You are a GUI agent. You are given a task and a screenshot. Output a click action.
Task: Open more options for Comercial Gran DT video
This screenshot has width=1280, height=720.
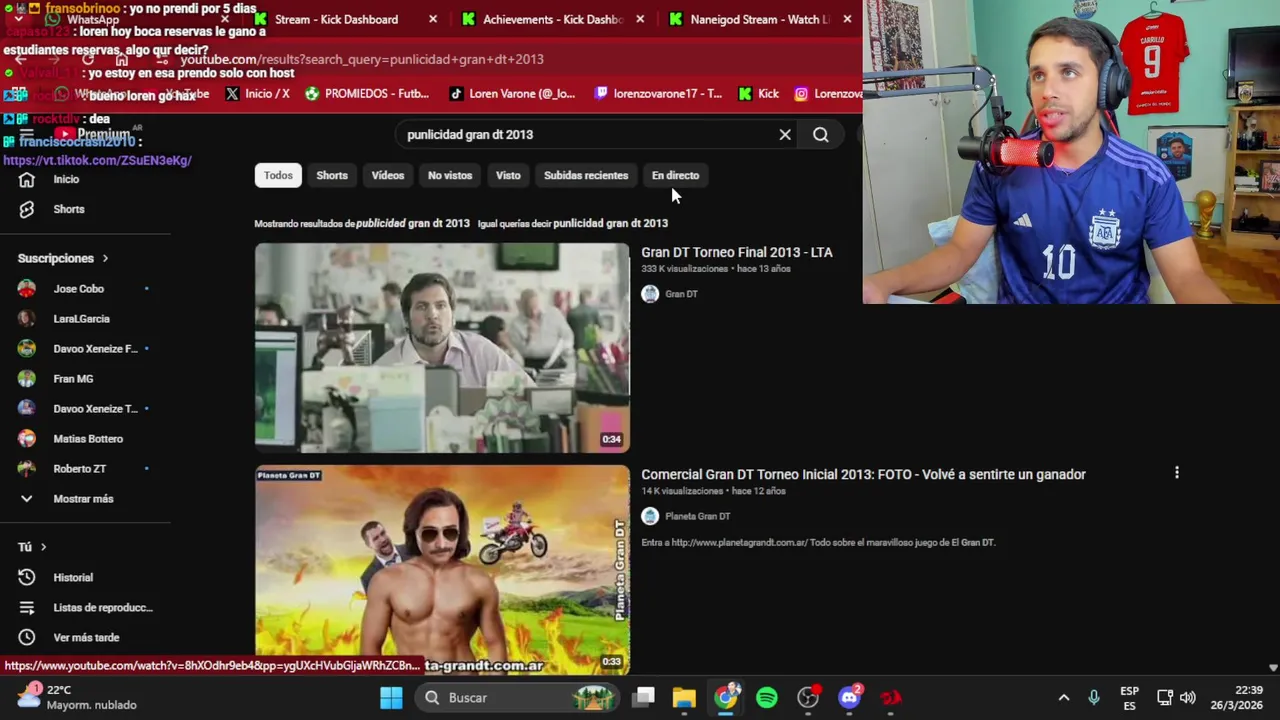1176,472
